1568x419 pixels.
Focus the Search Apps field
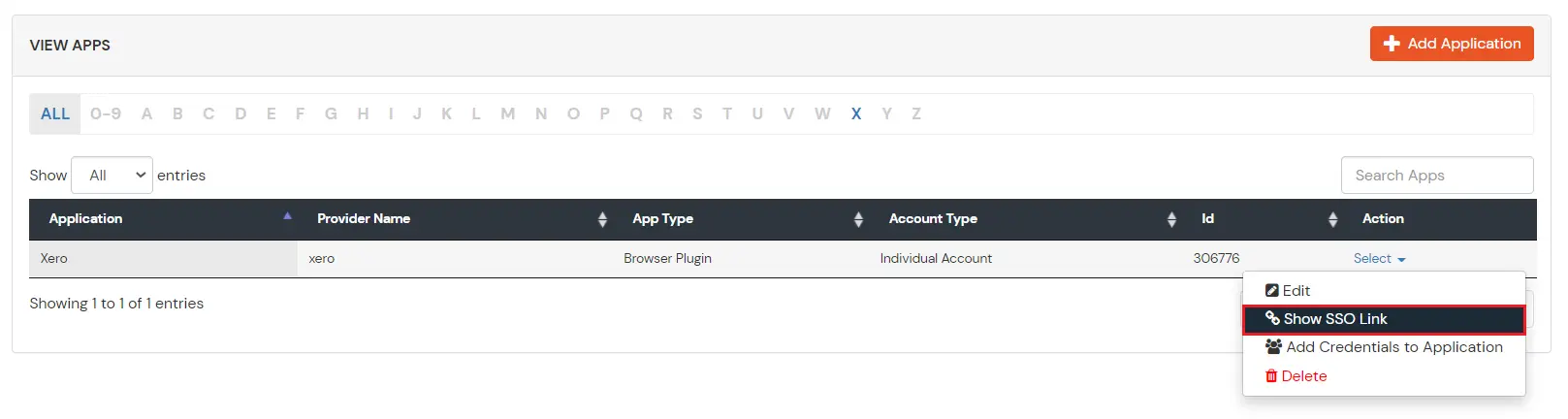point(1437,175)
